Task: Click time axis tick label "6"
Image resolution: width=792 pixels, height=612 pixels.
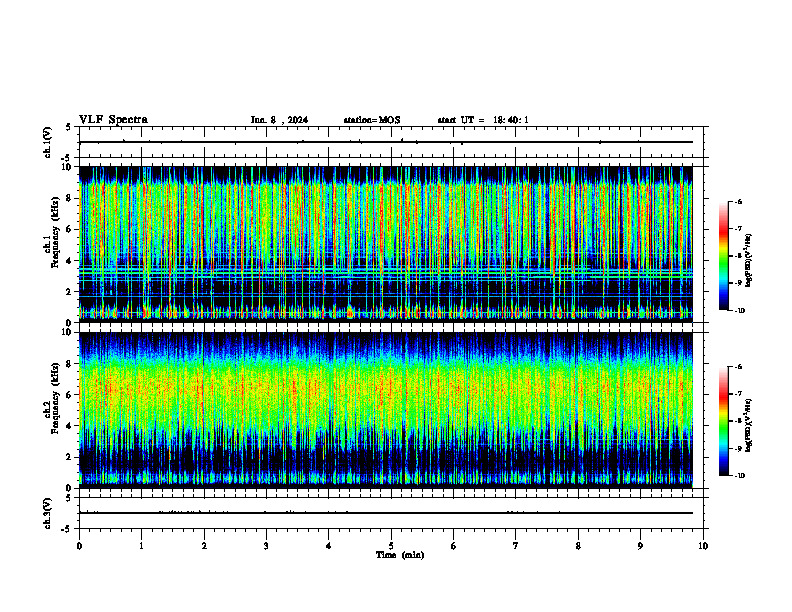Action: (x=454, y=546)
